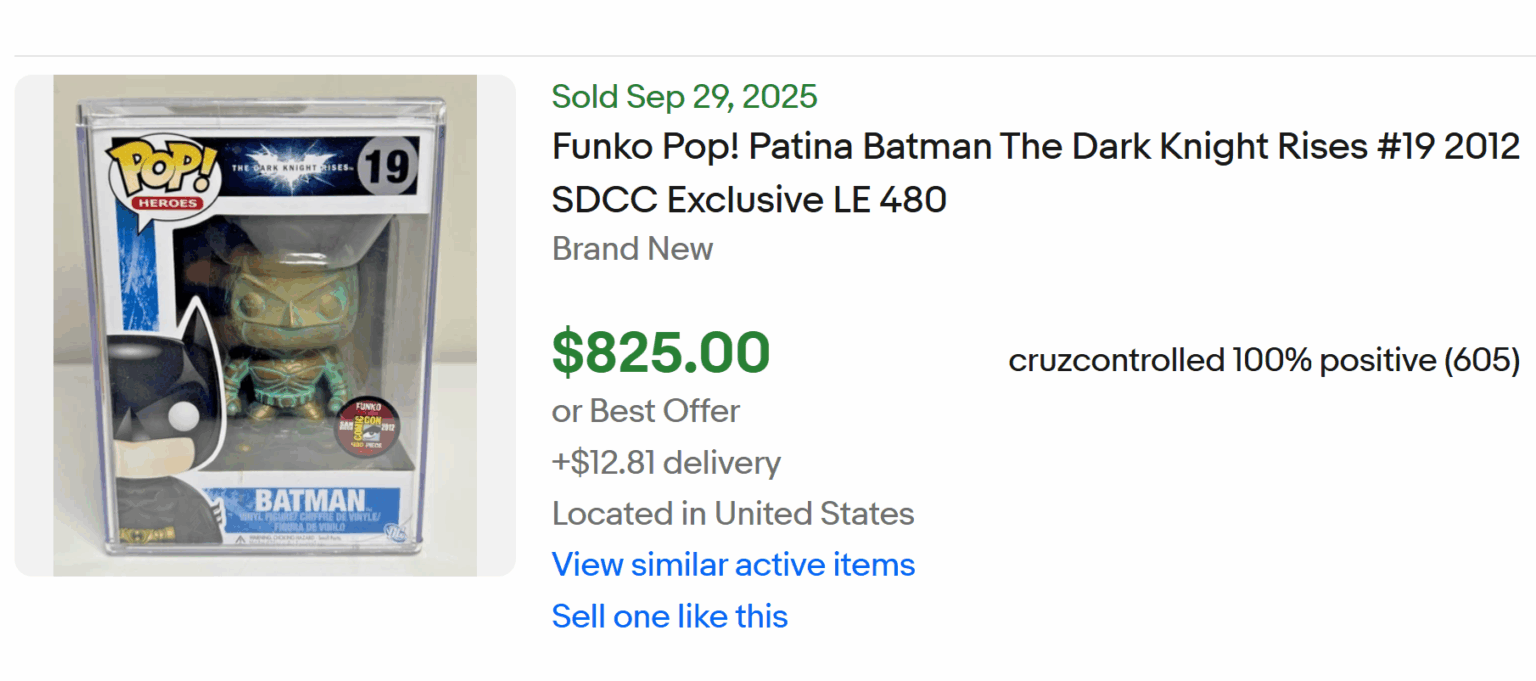This screenshot has height=681, width=1536.
Task: Select the sold price '$825.00'
Action: pyautogui.click(x=661, y=351)
